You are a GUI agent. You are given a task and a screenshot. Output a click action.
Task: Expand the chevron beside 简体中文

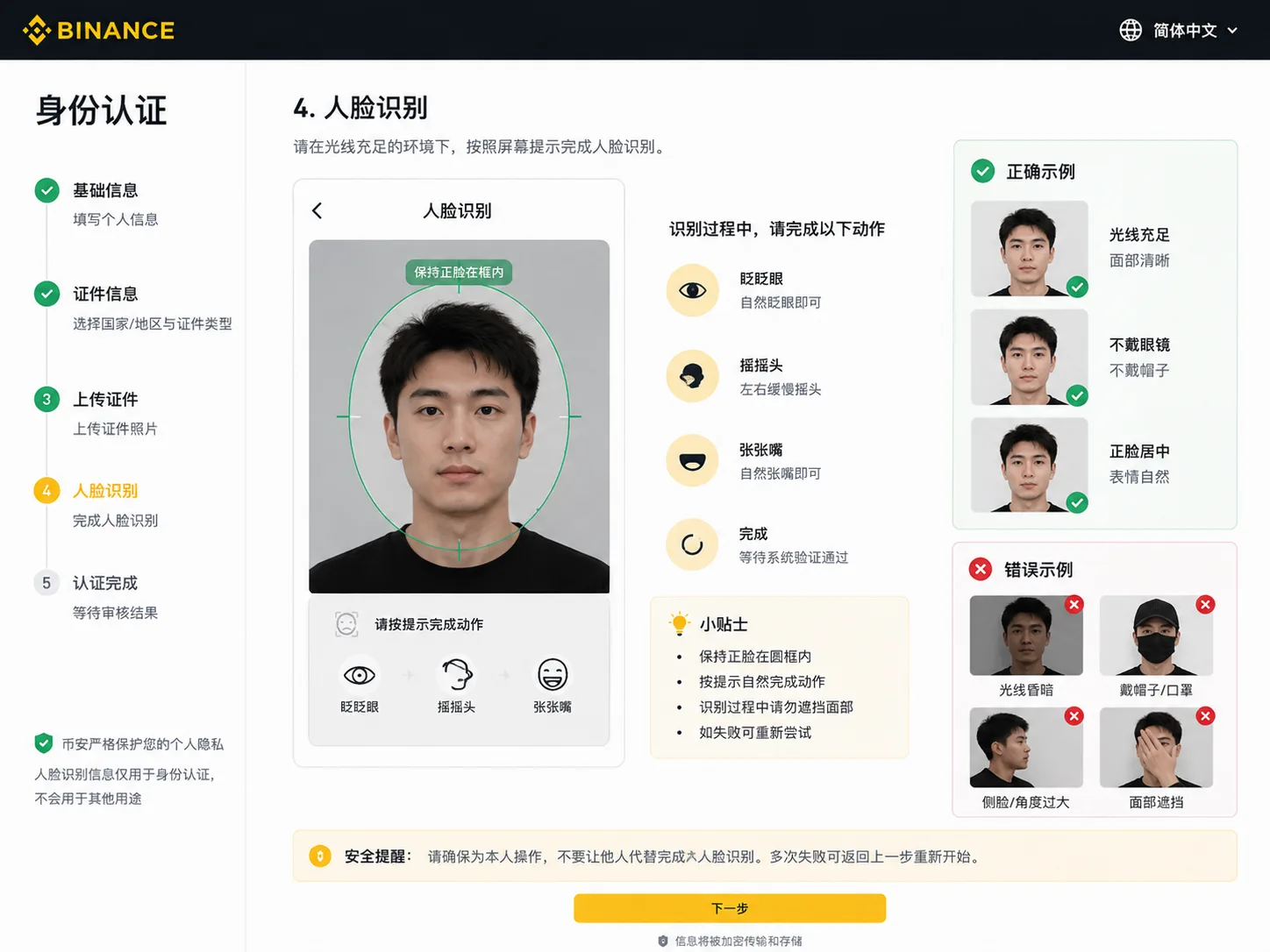tap(1232, 31)
